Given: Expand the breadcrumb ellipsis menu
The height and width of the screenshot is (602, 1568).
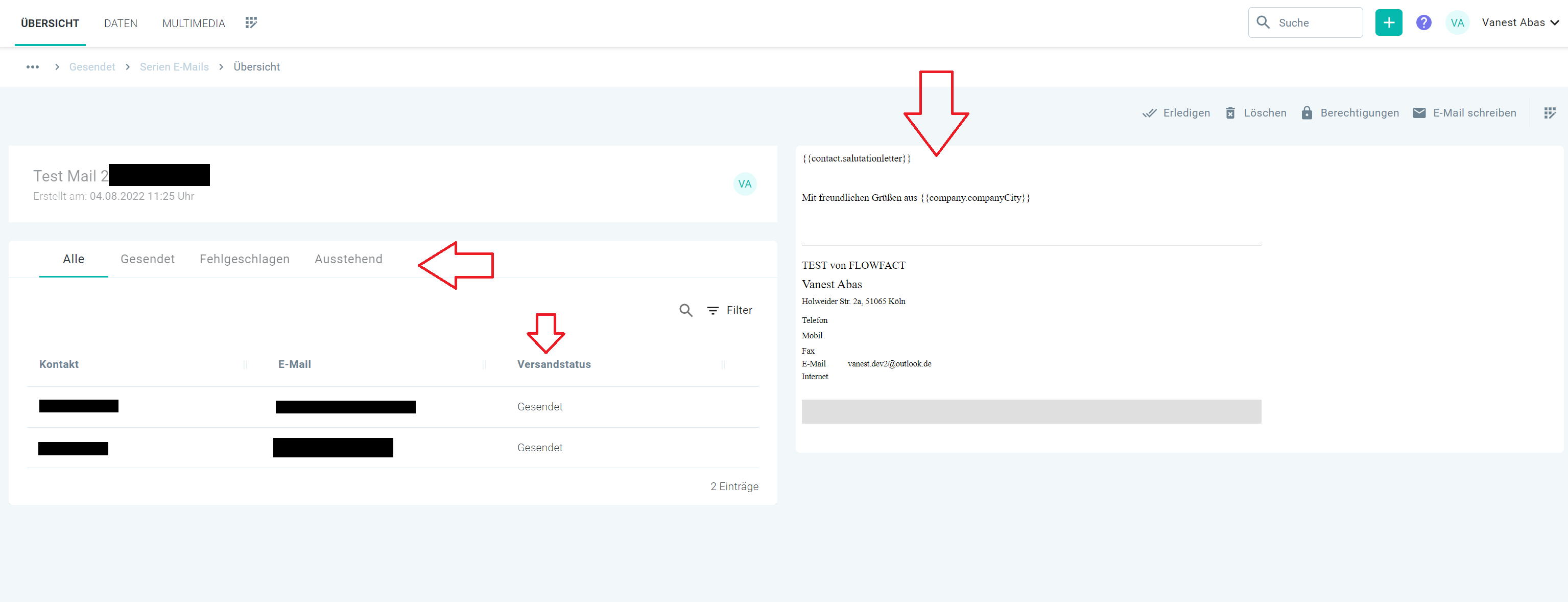Looking at the screenshot, I should [x=33, y=67].
